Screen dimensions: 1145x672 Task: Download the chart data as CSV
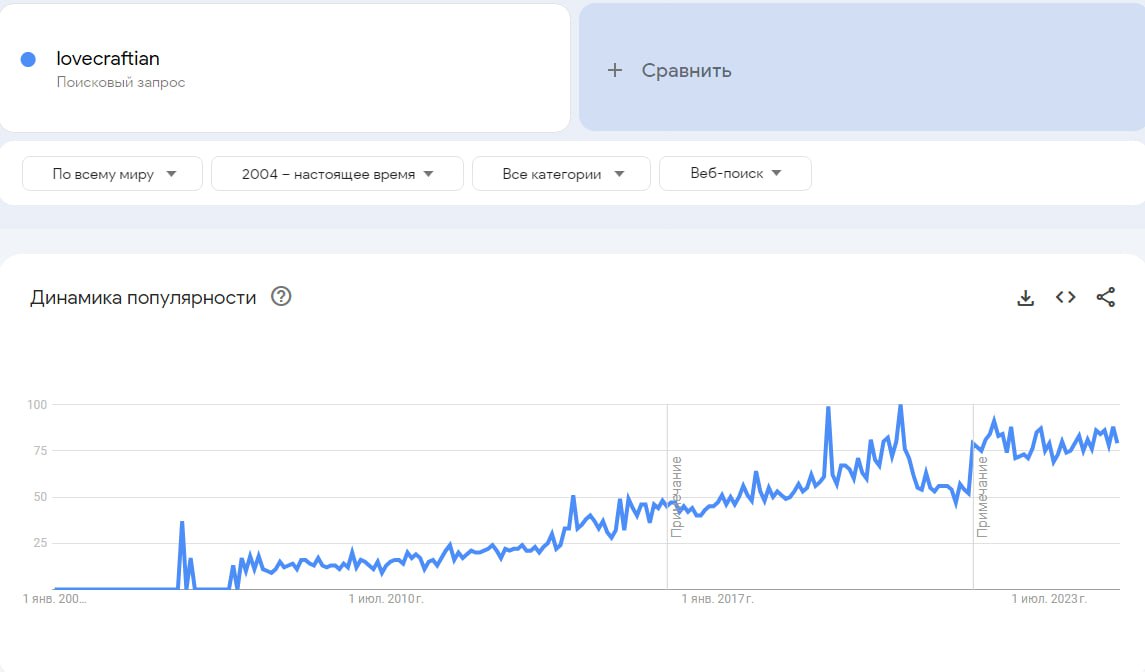tap(1025, 297)
